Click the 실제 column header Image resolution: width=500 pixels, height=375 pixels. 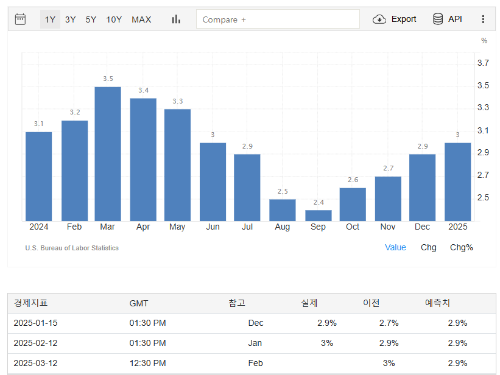309,303
